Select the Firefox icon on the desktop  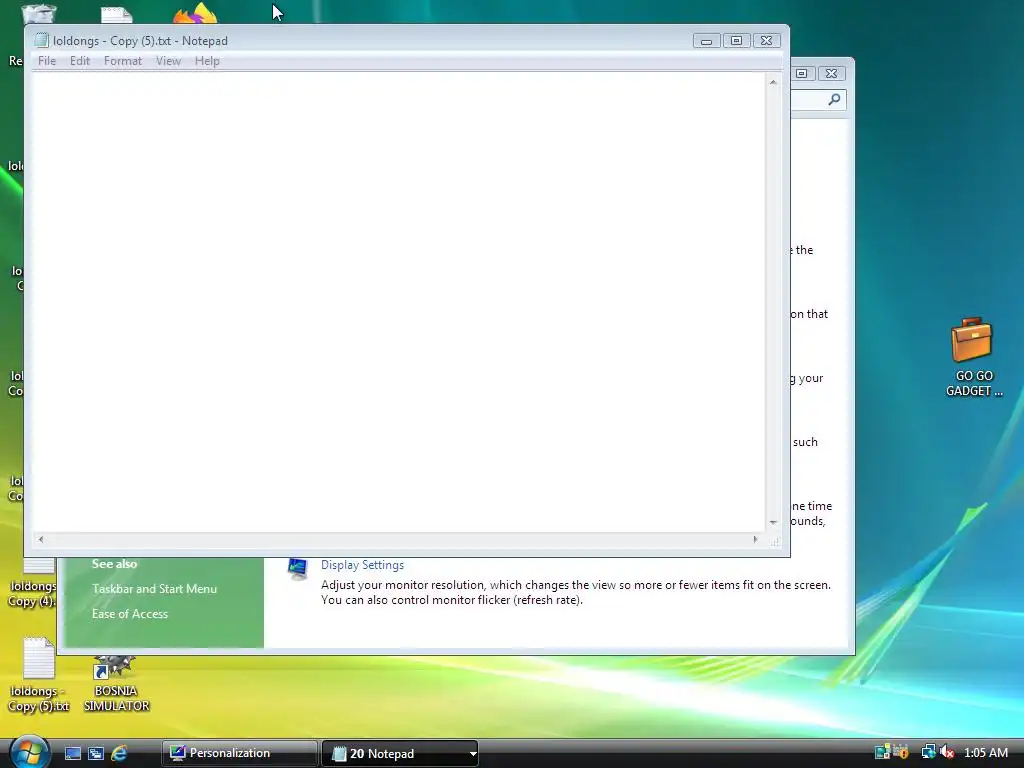coord(196,13)
